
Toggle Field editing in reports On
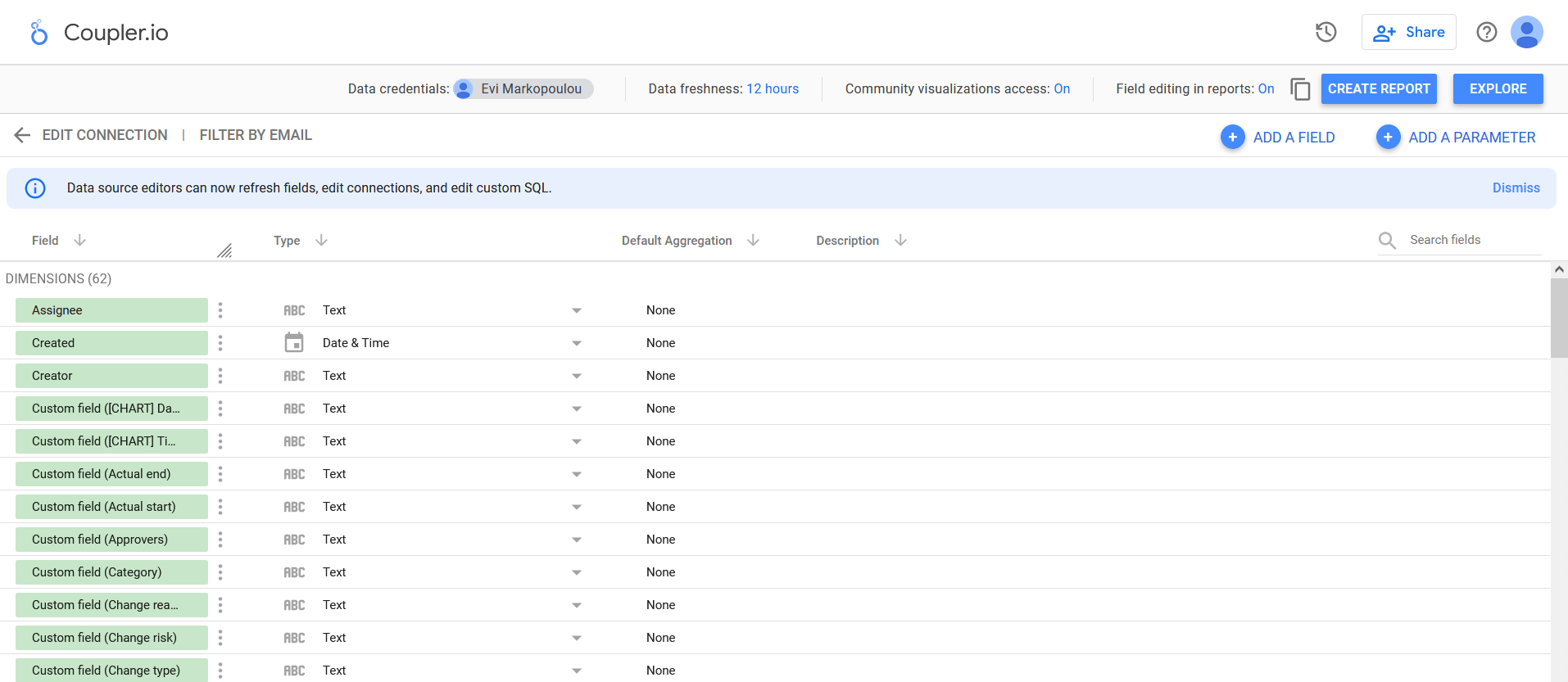1266,88
